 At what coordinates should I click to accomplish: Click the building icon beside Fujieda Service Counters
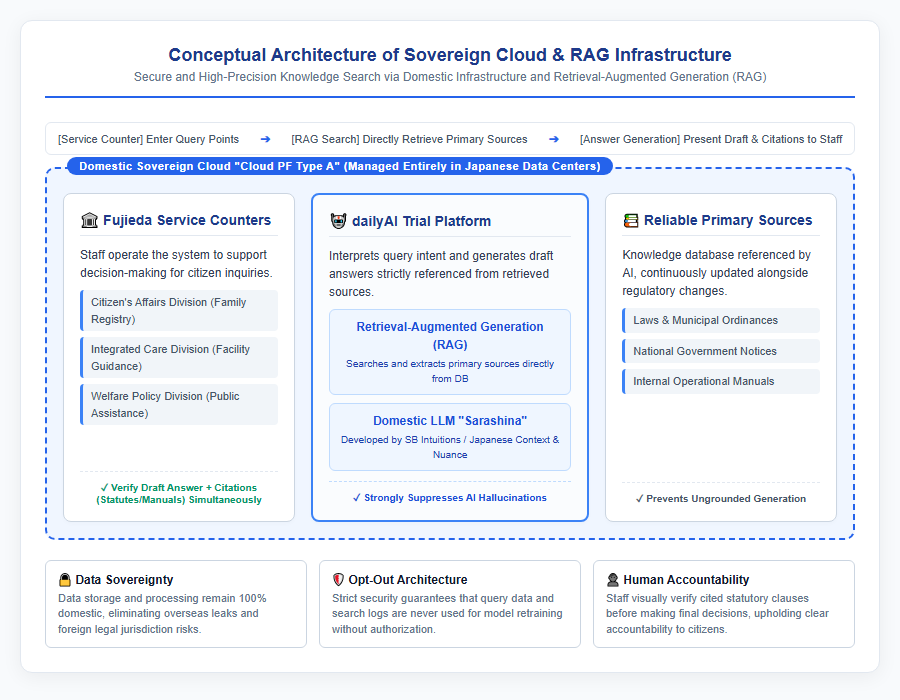pos(89,220)
